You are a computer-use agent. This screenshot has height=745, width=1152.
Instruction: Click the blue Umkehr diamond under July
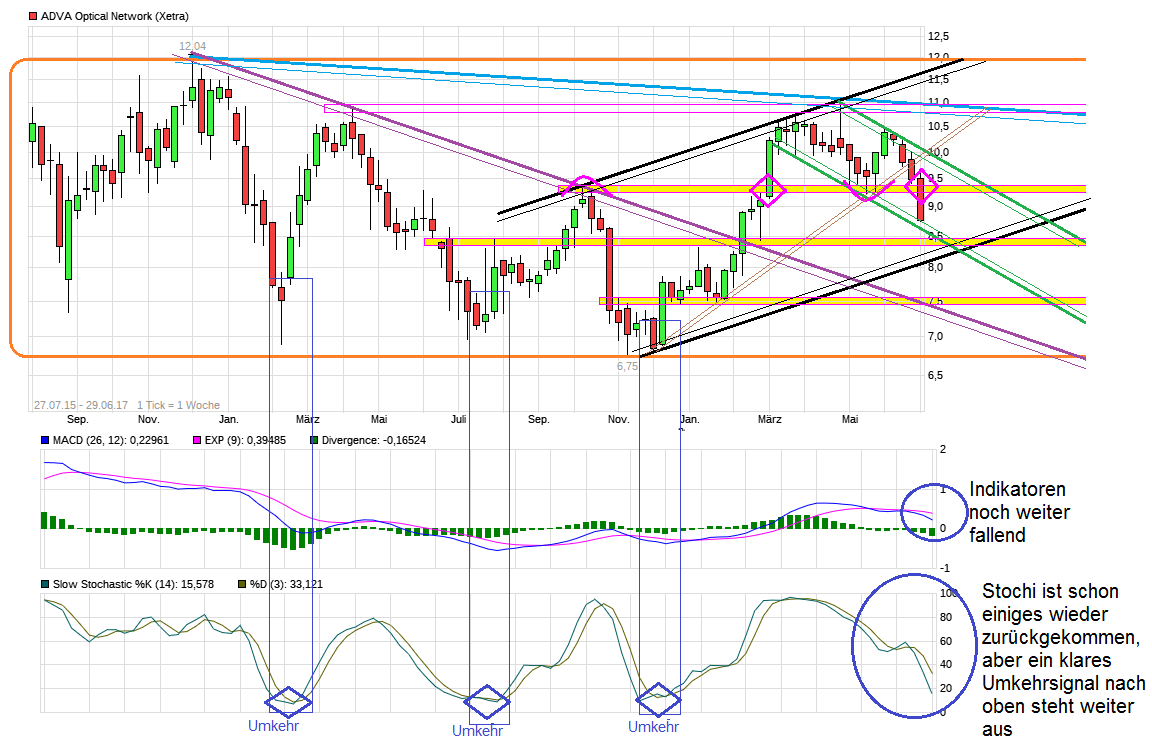point(487,700)
